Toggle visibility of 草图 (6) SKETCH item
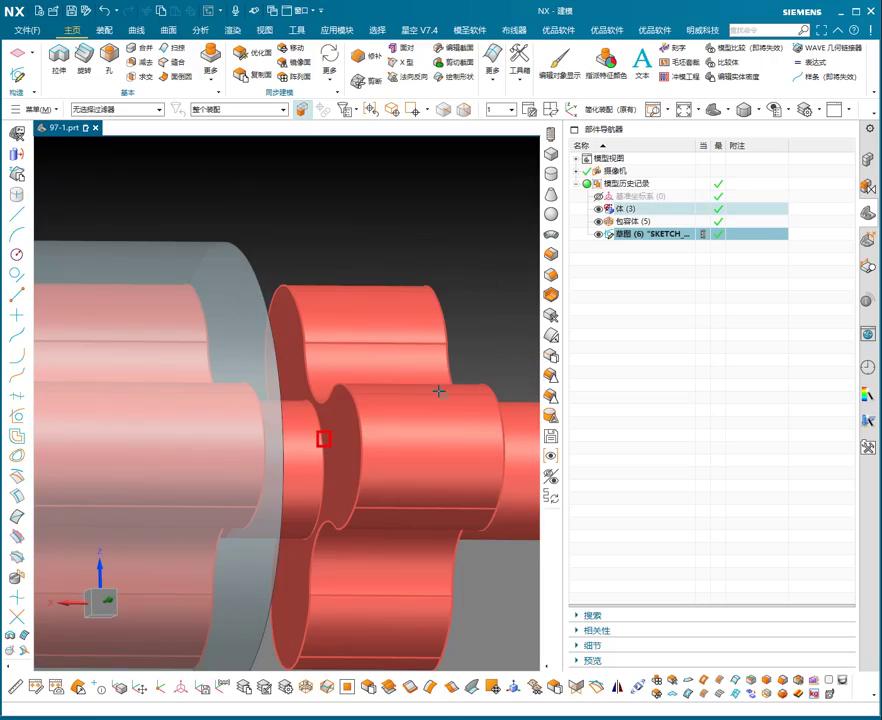This screenshot has height=720, width=882. (x=599, y=235)
